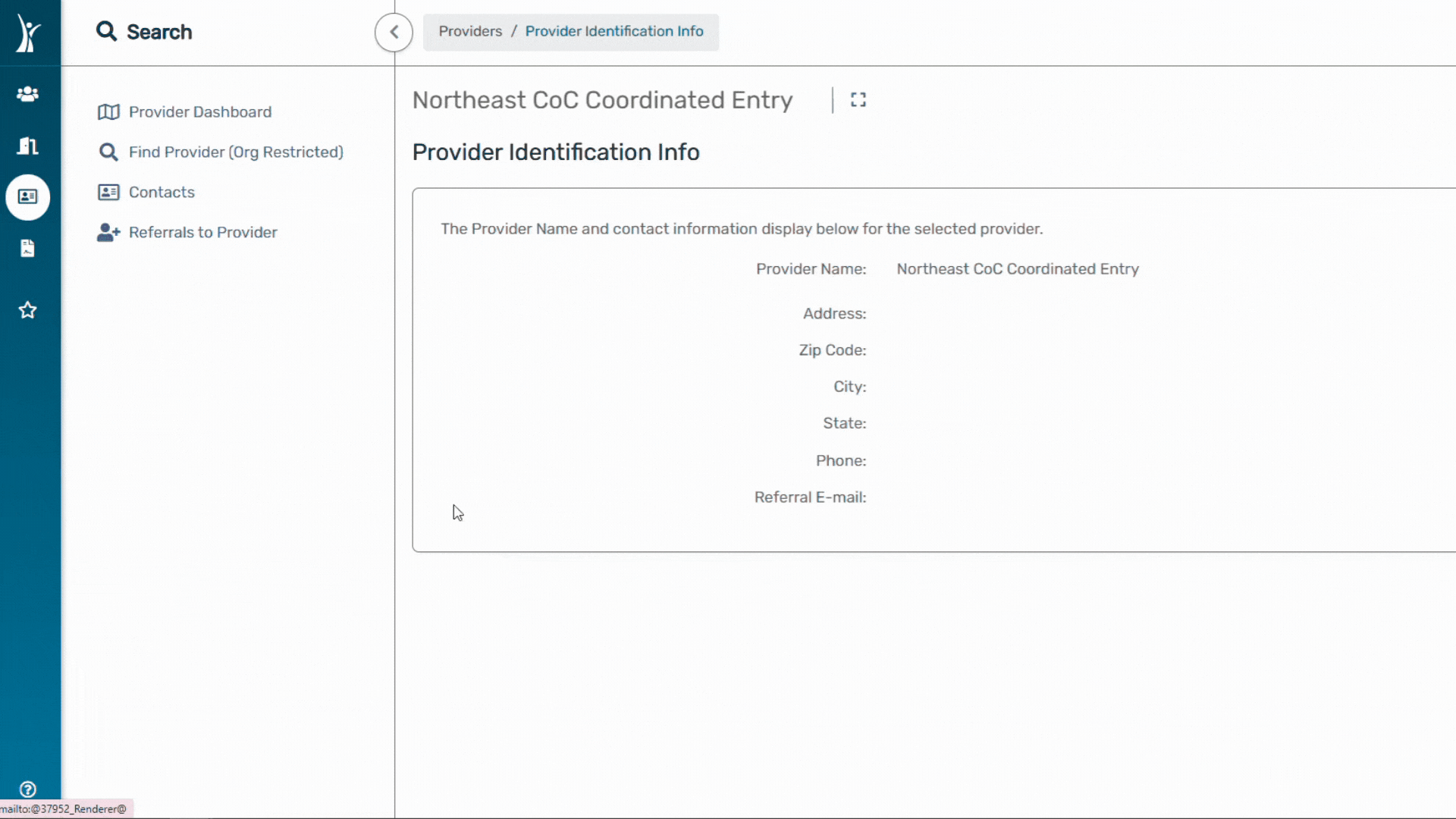Click the Provider Name value text
Screen dimensions: 1456x819
pyautogui.click(x=1017, y=269)
